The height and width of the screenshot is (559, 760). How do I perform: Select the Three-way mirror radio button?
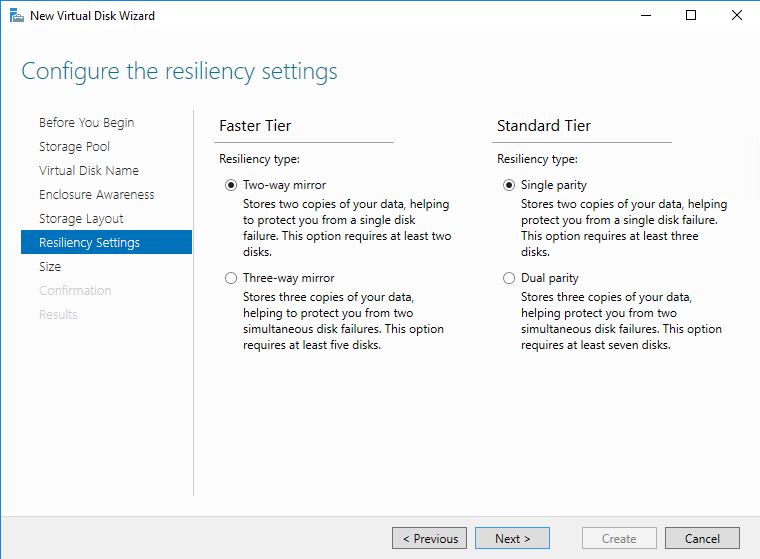pyautogui.click(x=231, y=278)
